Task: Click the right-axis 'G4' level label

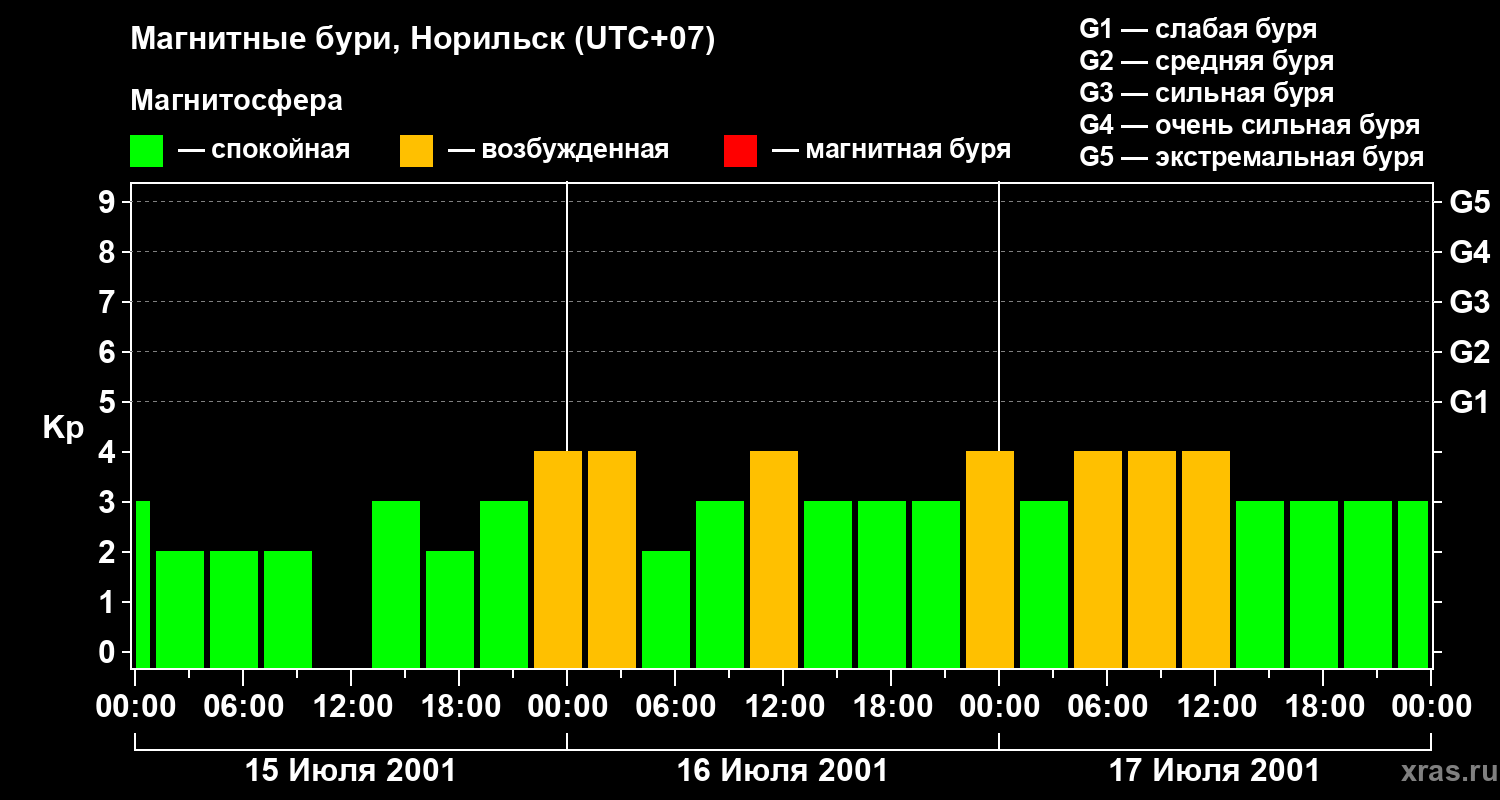Action: pyautogui.click(x=1470, y=252)
